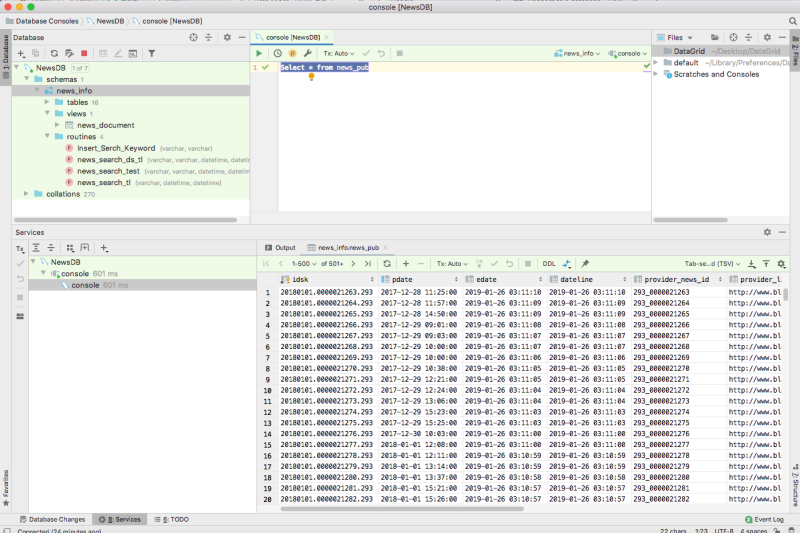Open Files view dropdown
This screenshot has height=533, width=800.
pos(675,37)
